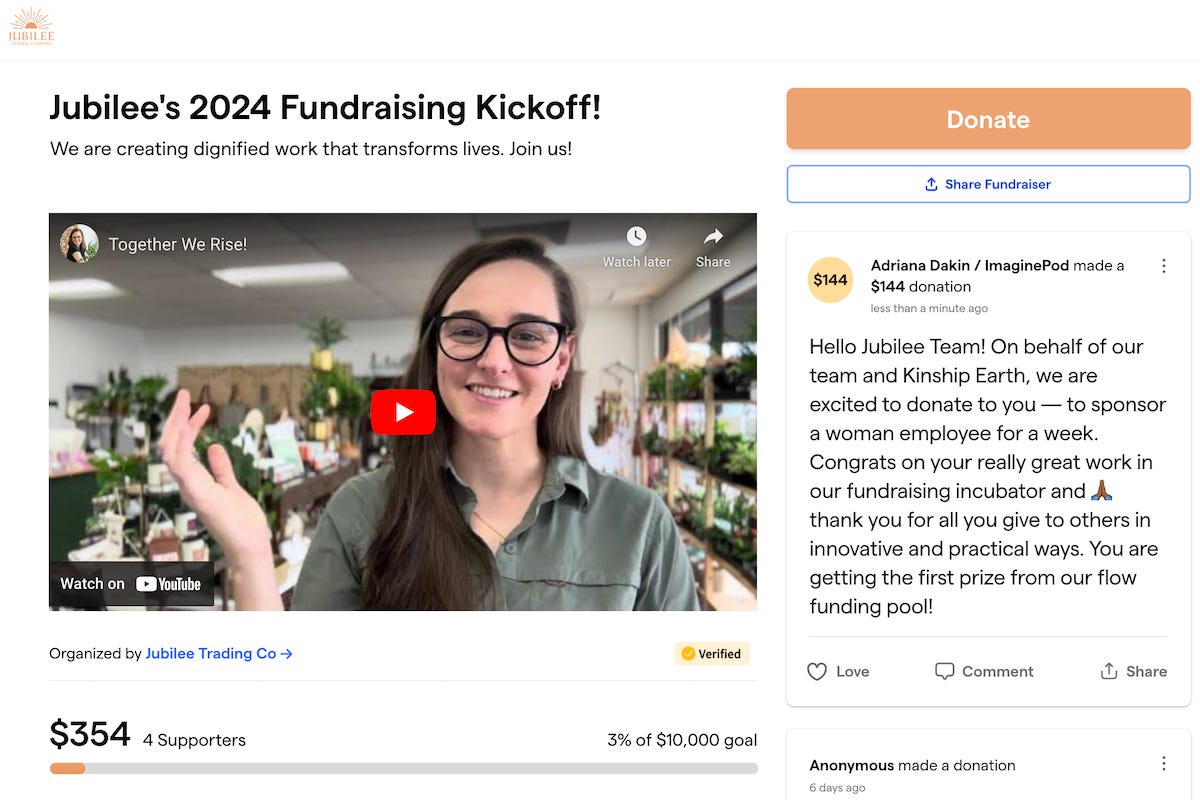1200x800 pixels.
Task: Click the 4 Supporters count
Action: pyautogui.click(x=194, y=740)
